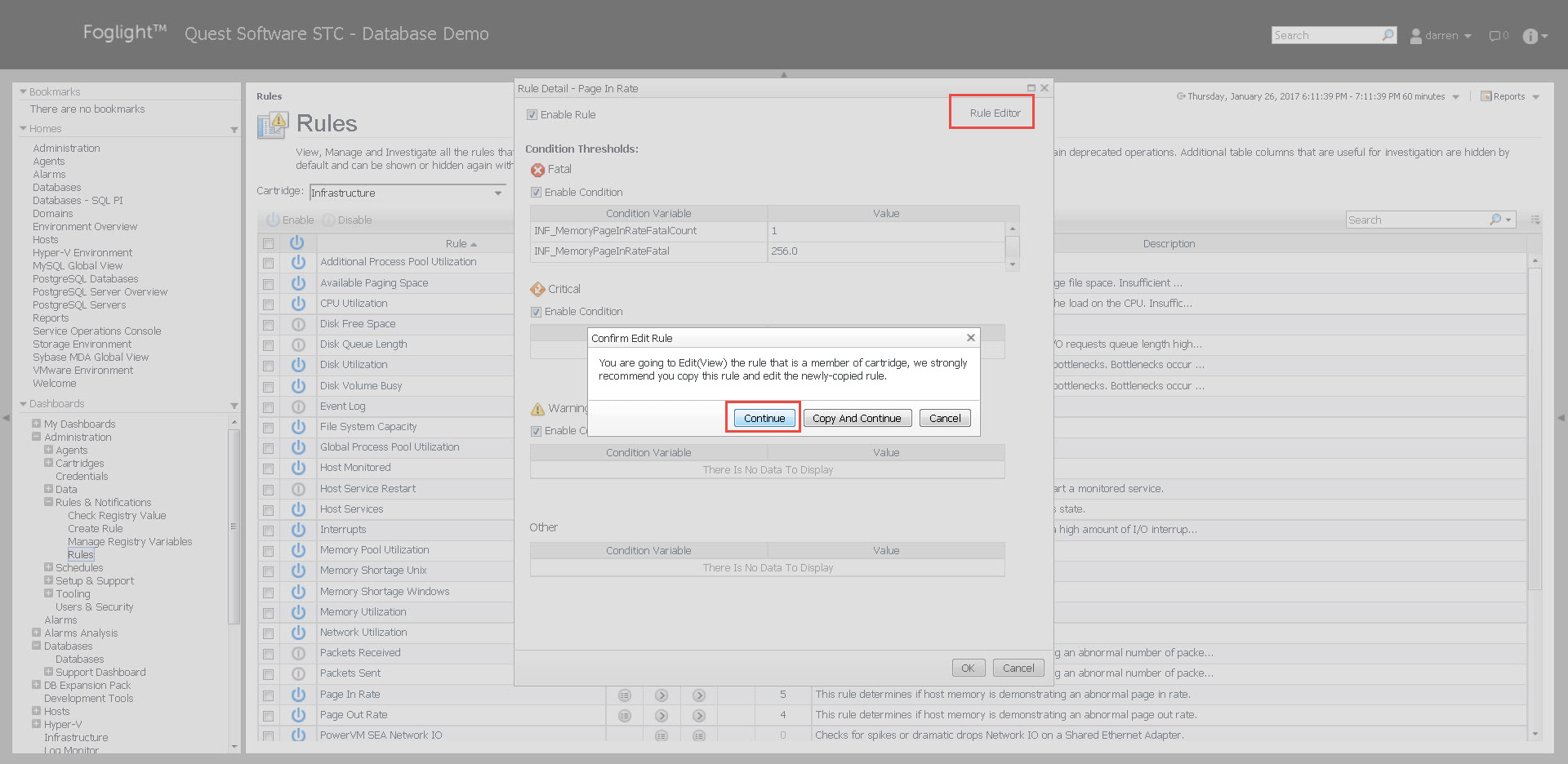Screen dimensions: 1568x764
Task: Click the chat messages icon in header
Action: pos(1497,36)
